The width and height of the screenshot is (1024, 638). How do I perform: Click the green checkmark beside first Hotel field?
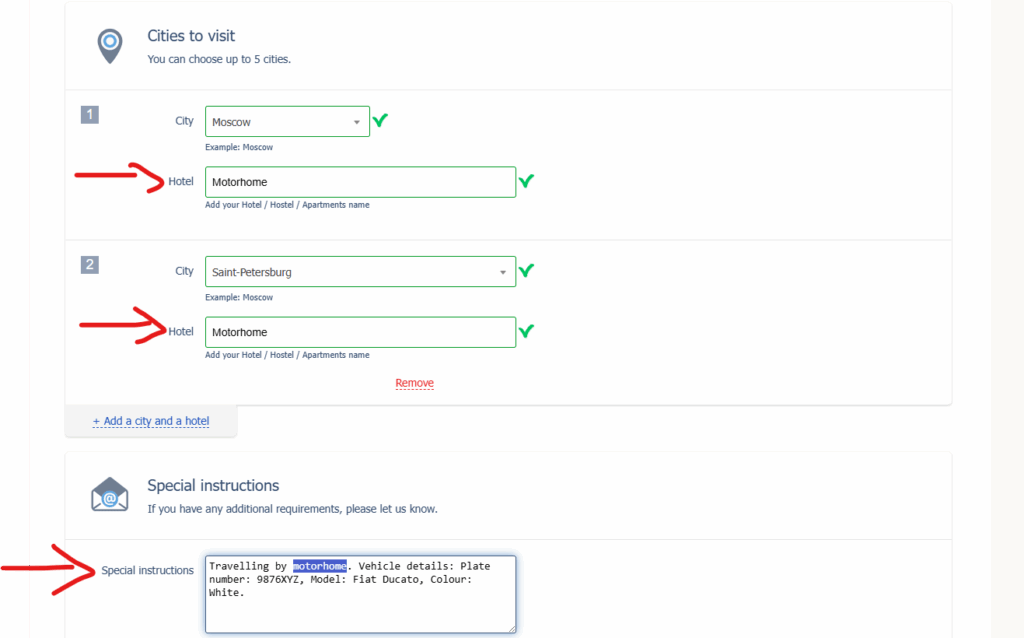[x=526, y=181]
